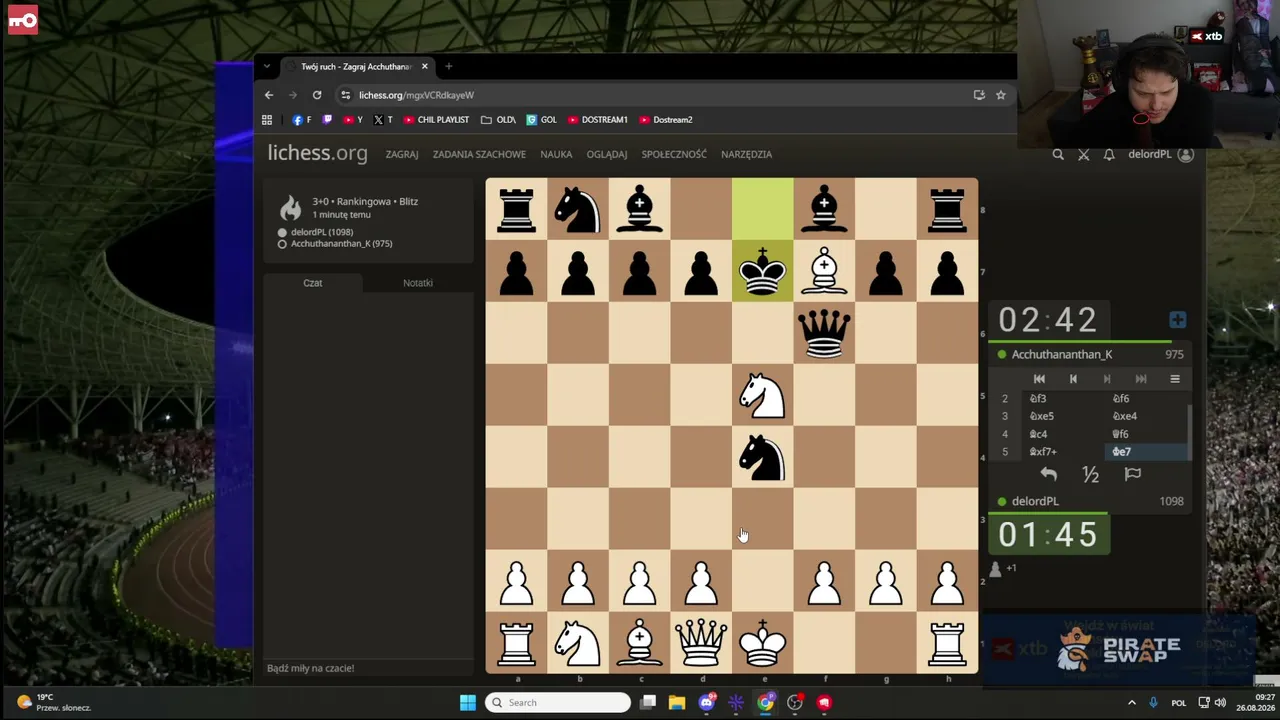The height and width of the screenshot is (720, 1280).
Task: Show hidden system tray icons
Action: point(1132,702)
